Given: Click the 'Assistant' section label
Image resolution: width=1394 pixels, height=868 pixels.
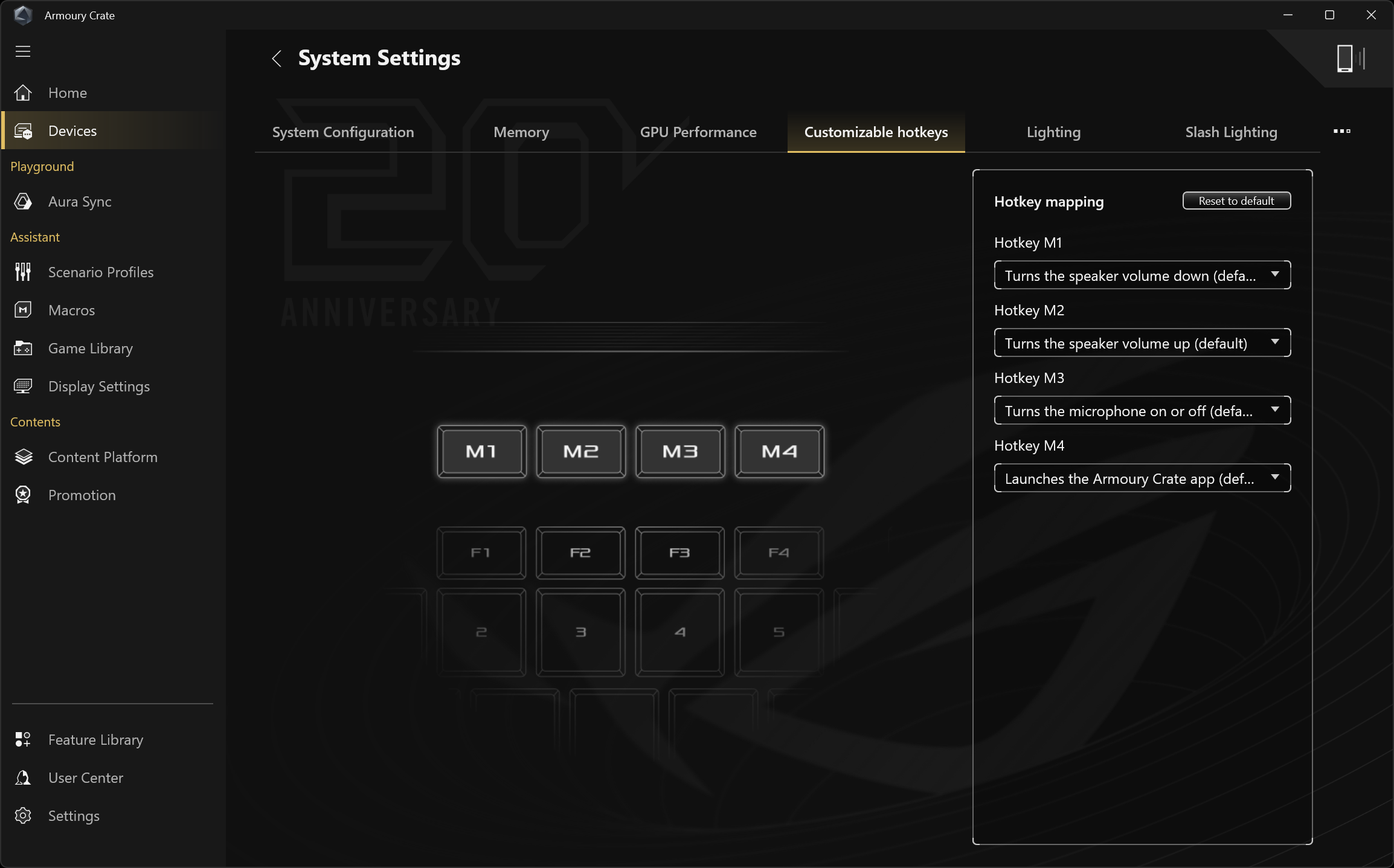Looking at the screenshot, I should click(35, 237).
